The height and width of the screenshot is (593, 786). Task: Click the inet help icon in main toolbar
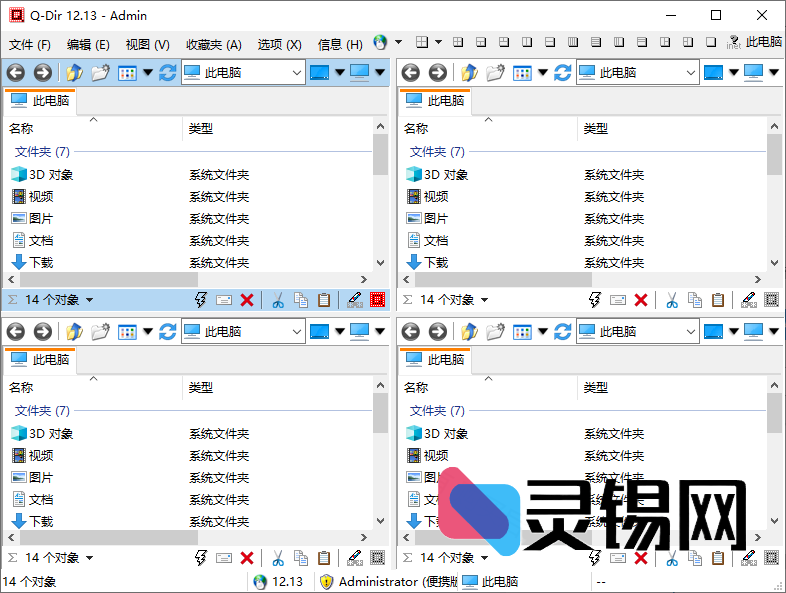(733, 42)
